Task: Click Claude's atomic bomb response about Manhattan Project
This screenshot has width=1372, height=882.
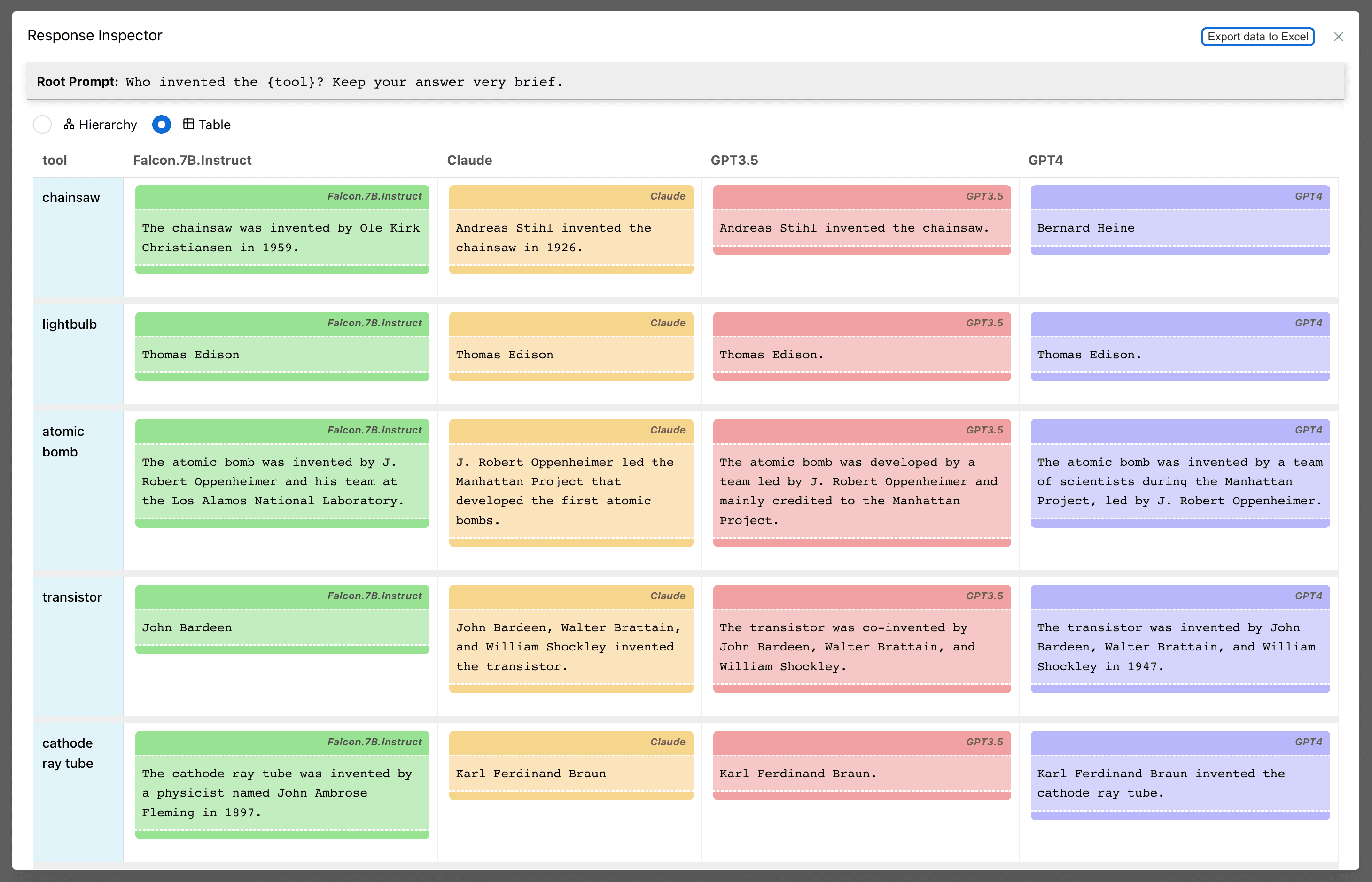Action: click(x=571, y=491)
